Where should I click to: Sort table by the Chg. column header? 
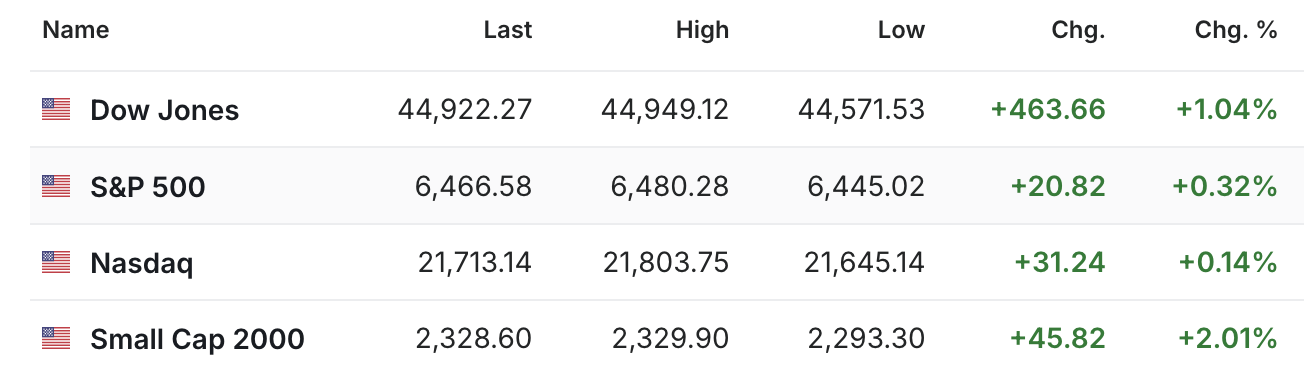point(1079,31)
